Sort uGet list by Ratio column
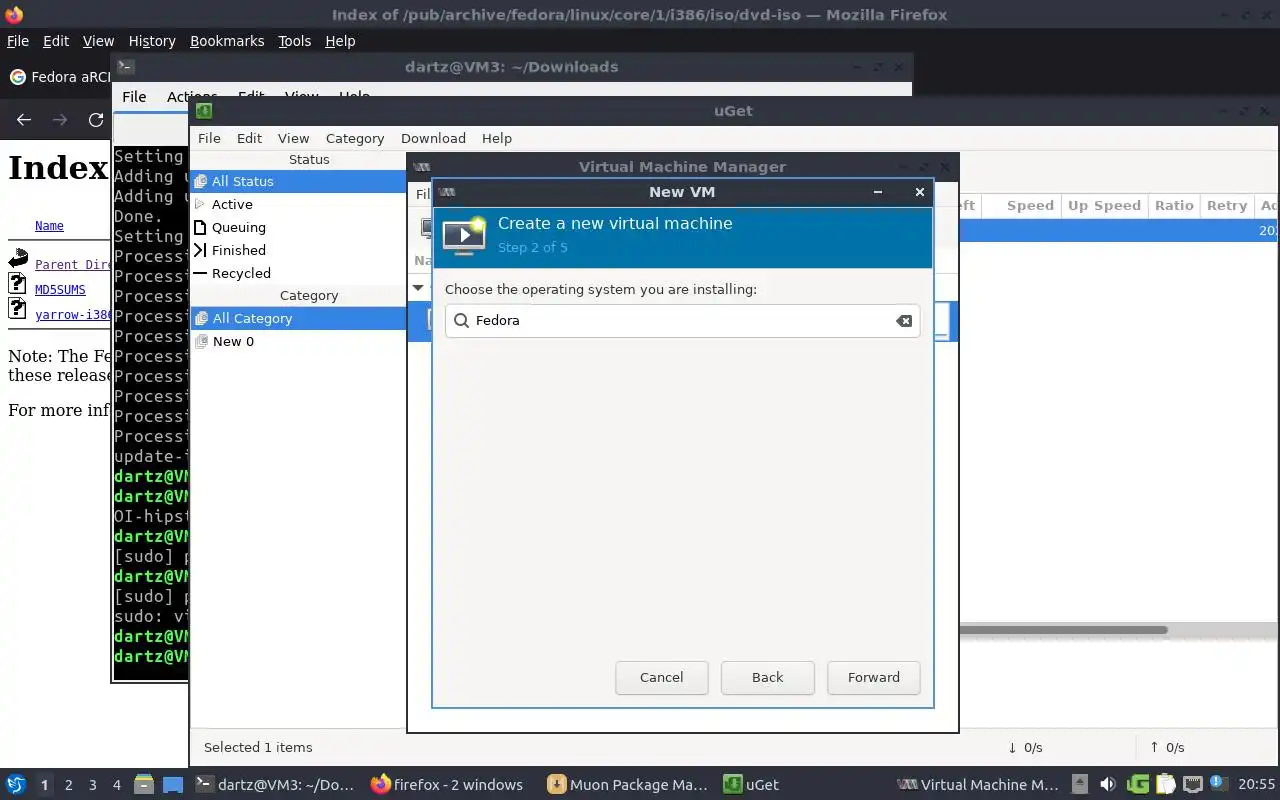This screenshot has width=1280, height=800. coord(1174,205)
